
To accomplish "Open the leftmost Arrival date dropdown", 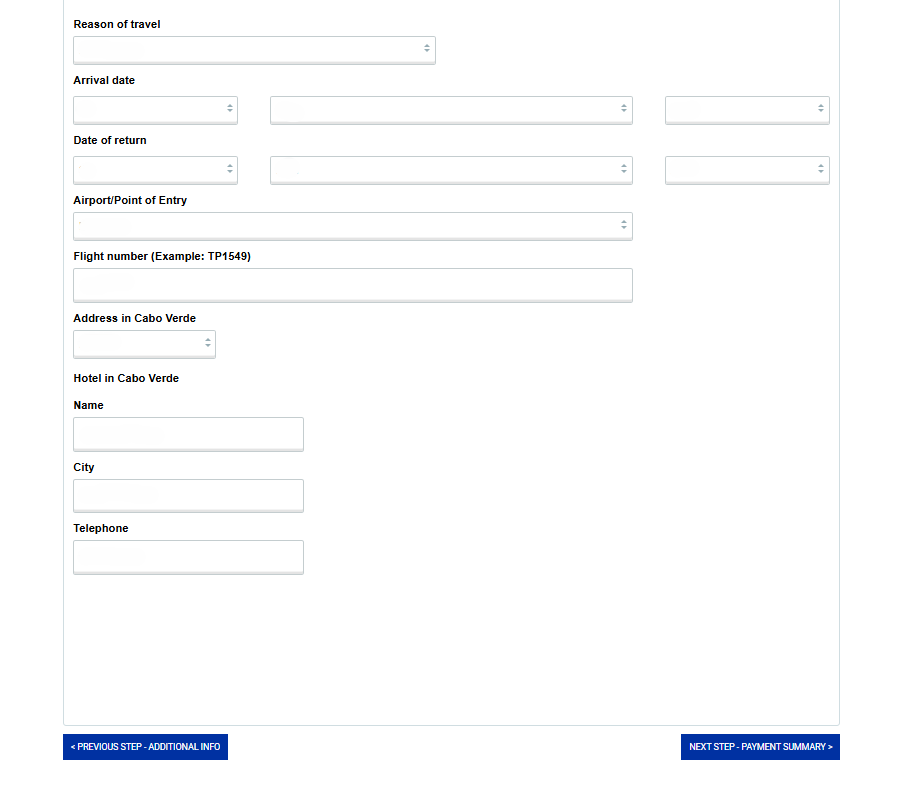I will click(x=155, y=110).
